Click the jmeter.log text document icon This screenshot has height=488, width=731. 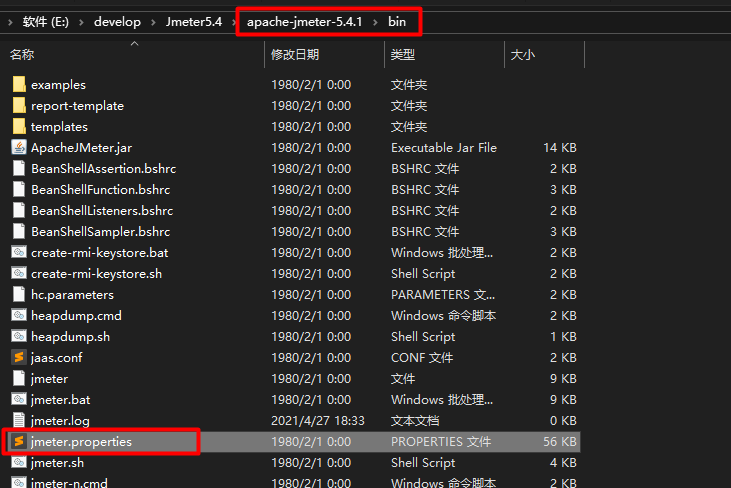[x=19, y=420]
